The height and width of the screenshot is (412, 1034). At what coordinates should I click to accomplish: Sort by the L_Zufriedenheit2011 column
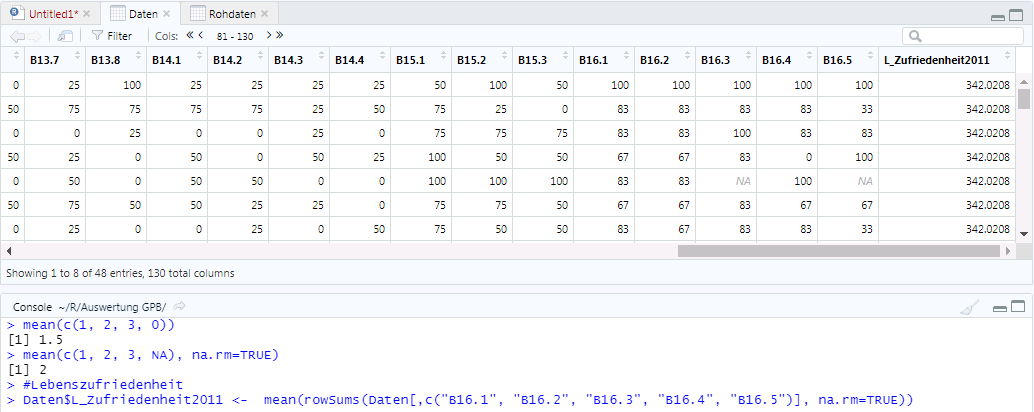[943, 60]
